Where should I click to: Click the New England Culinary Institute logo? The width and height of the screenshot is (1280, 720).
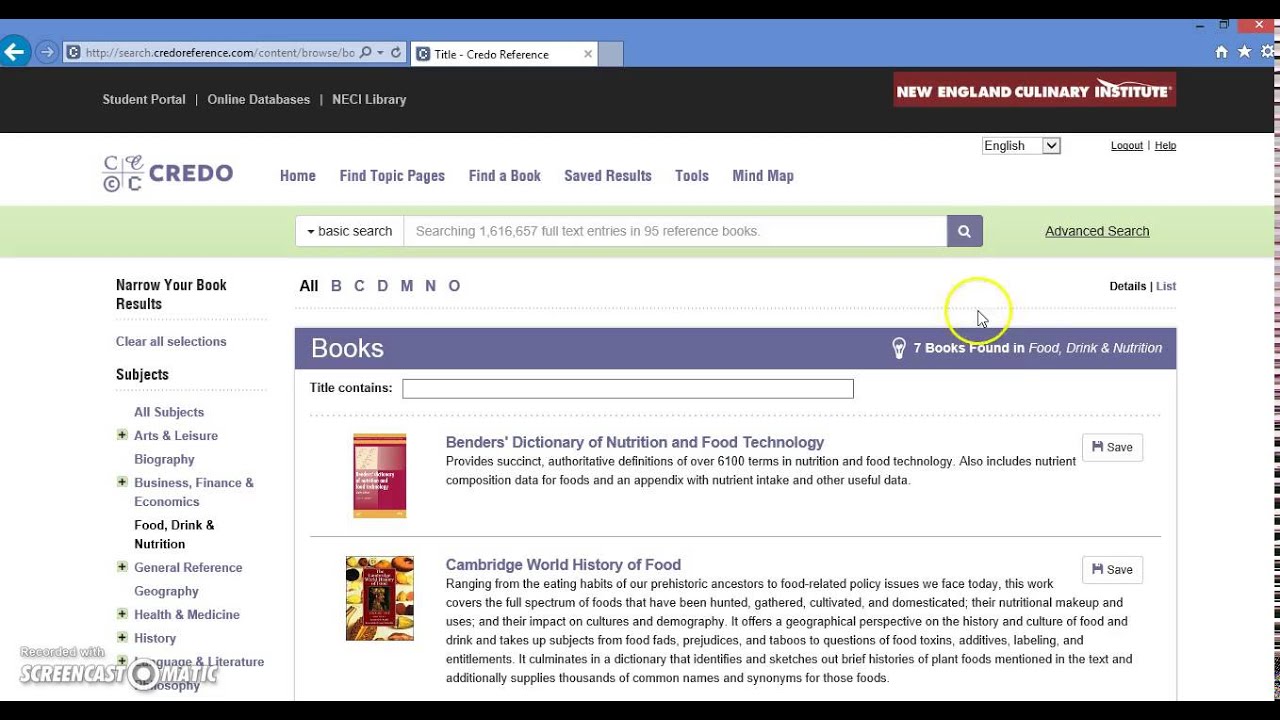point(1034,90)
